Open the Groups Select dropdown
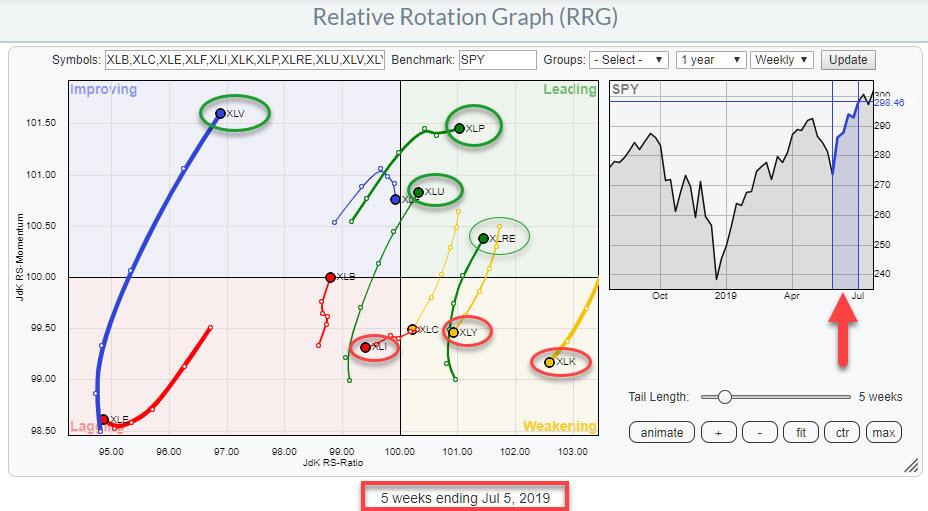928x511 pixels. 629,60
